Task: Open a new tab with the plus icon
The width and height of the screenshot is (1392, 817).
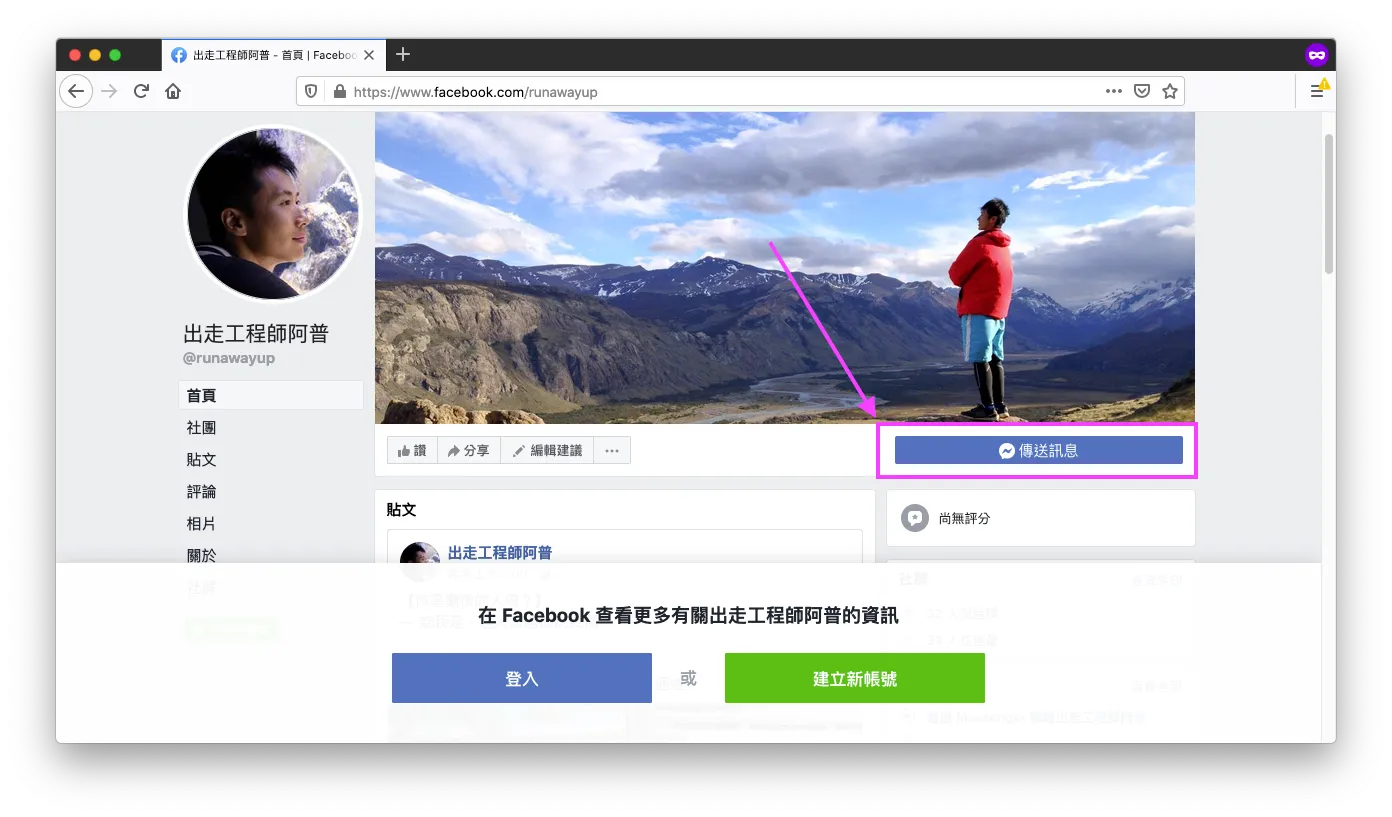Action: tap(403, 54)
